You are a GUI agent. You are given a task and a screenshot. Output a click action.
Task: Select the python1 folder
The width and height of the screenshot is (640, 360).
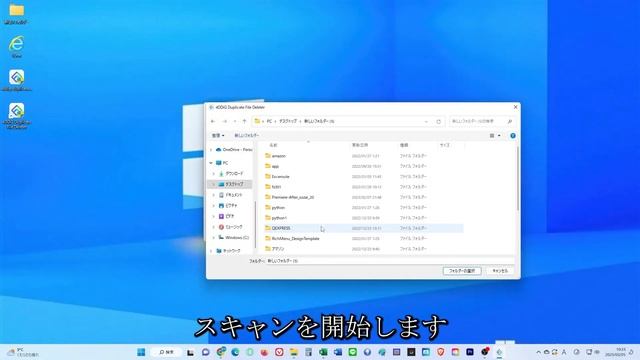(x=279, y=218)
